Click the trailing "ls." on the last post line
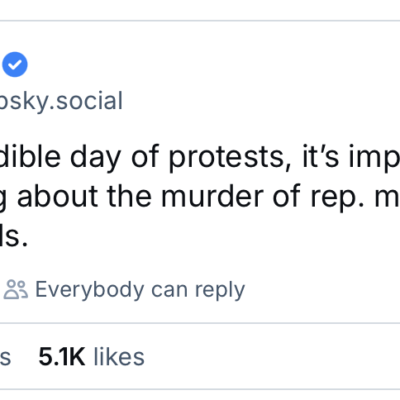This screenshot has height=400, width=400. coord(13,236)
